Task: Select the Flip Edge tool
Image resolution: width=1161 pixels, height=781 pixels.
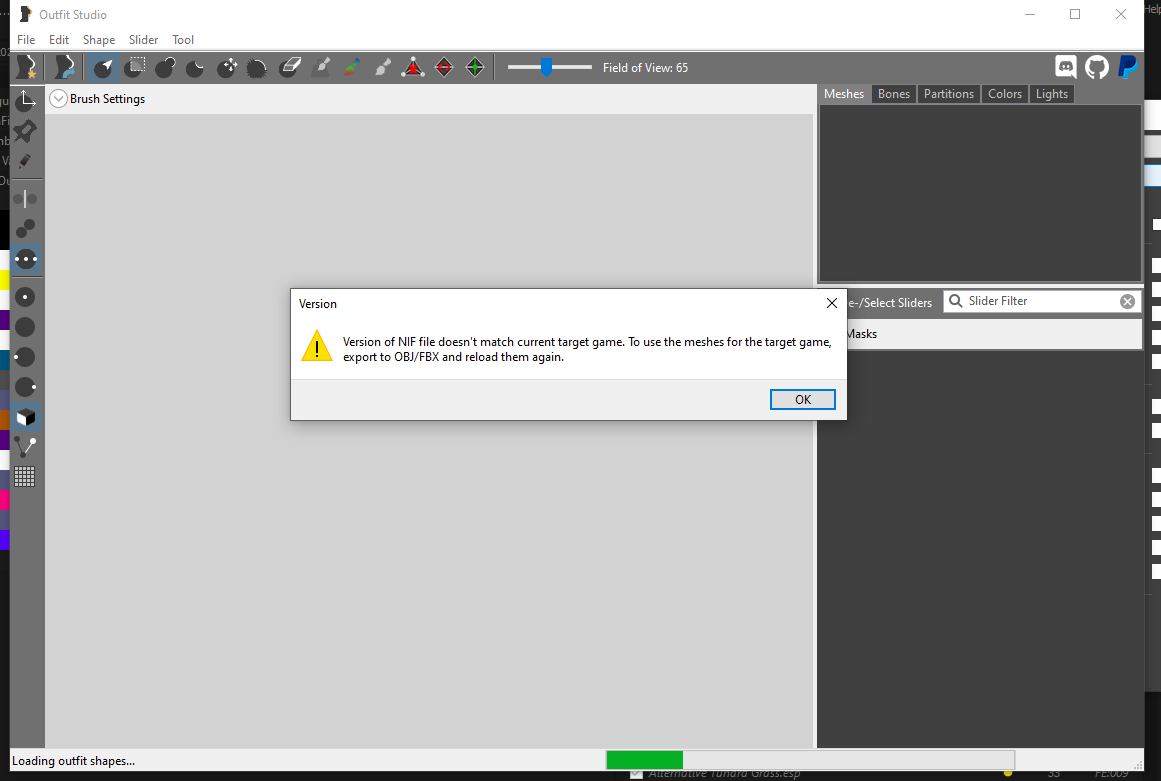Action: click(x=444, y=67)
